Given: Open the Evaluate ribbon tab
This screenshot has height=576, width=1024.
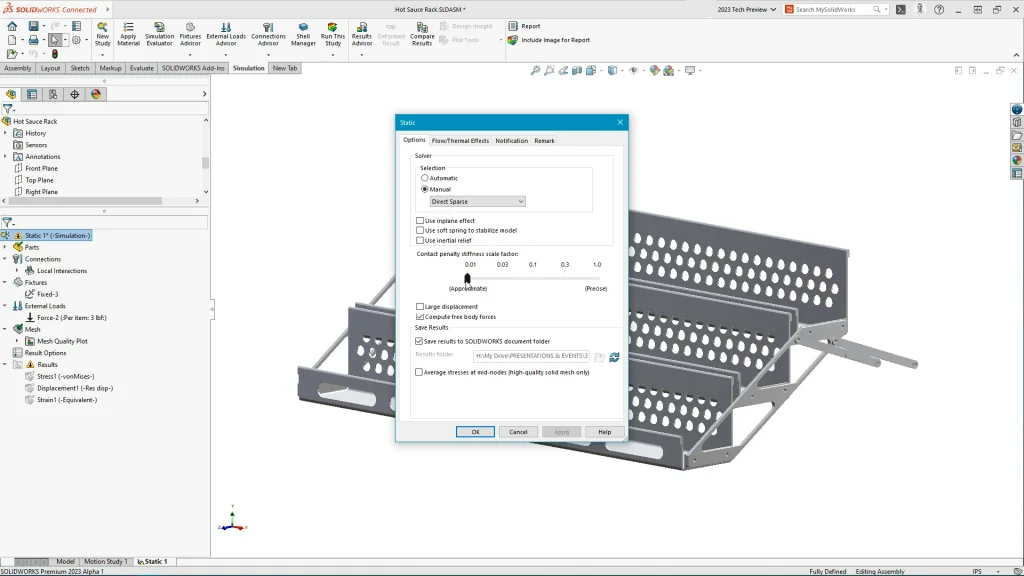Looking at the screenshot, I should coord(141,68).
